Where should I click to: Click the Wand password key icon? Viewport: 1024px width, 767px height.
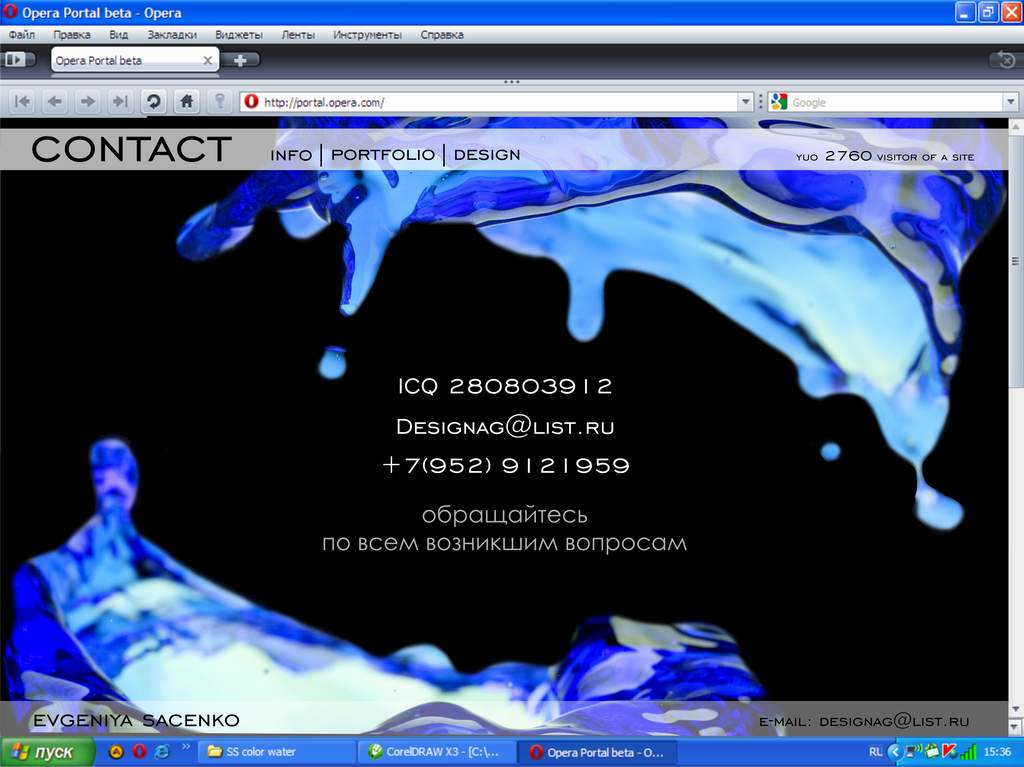click(x=220, y=102)
